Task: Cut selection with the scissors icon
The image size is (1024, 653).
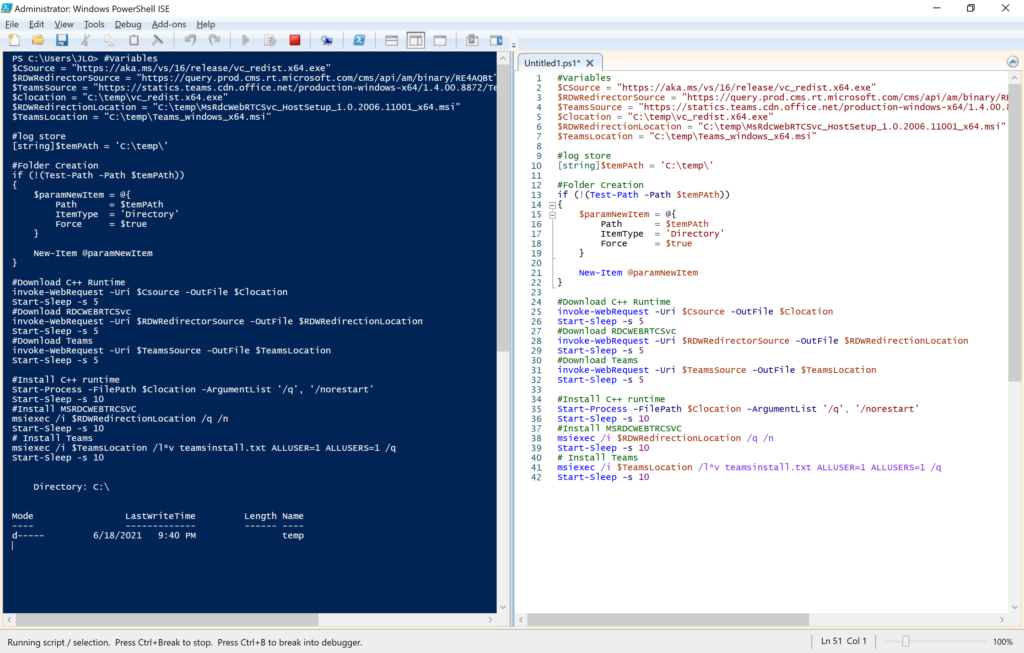Action: click(x=86, y=40)
